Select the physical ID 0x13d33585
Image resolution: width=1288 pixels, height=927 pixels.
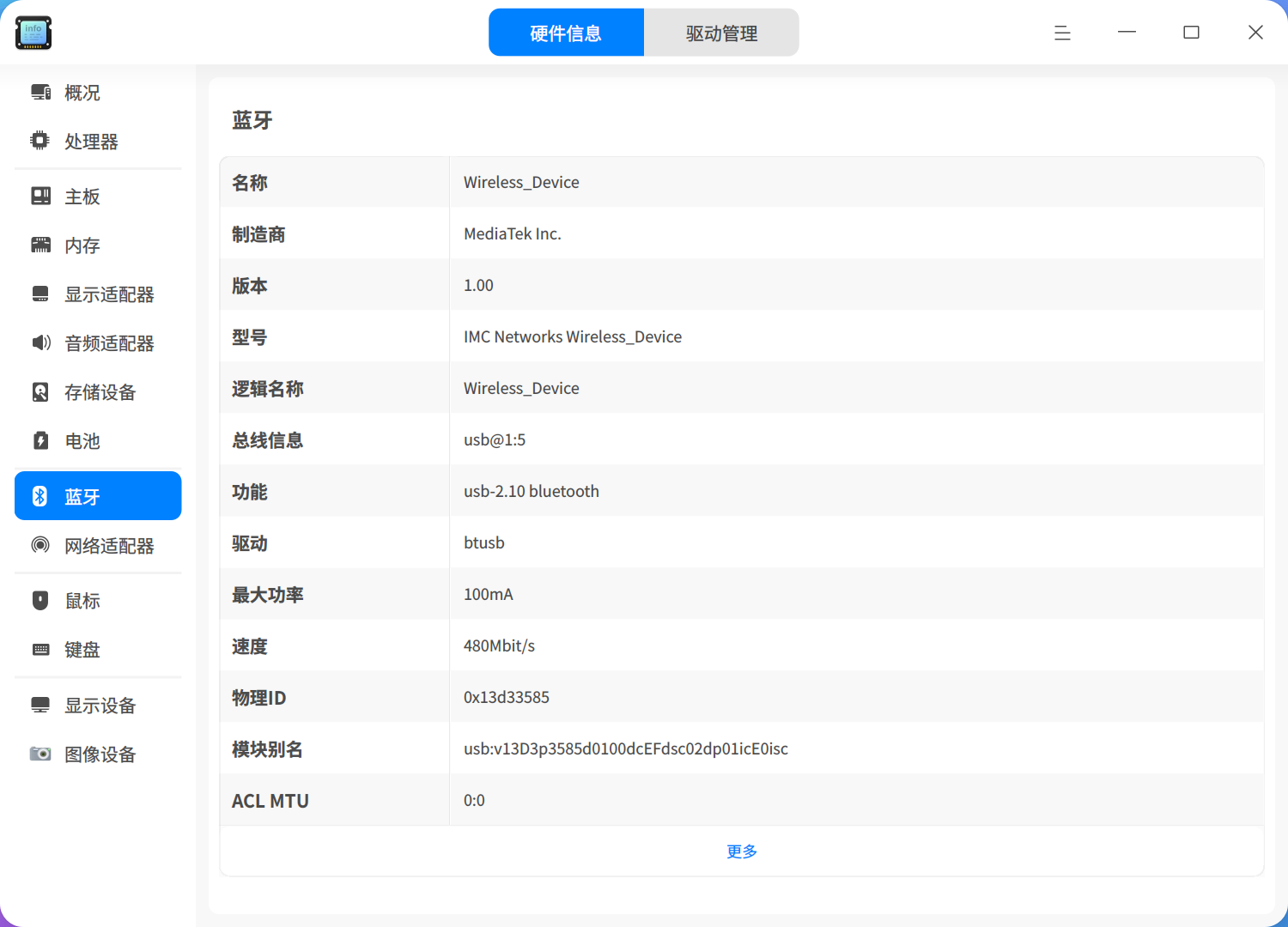[x=507, y=697]
